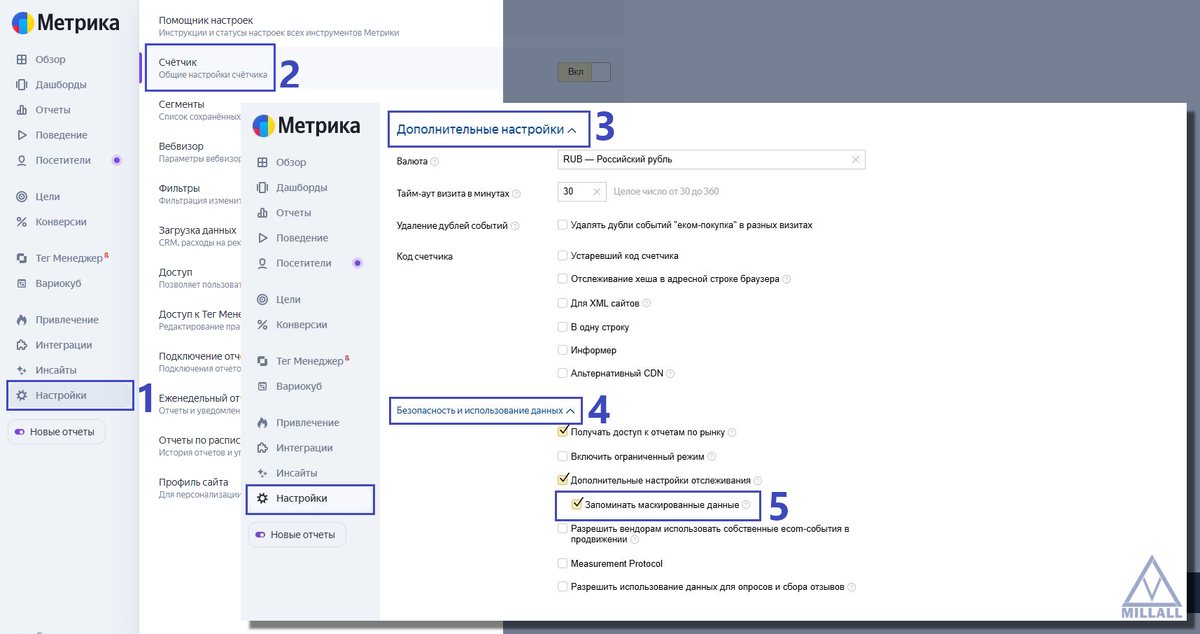Viewport: 1200px width, 634px height.
Task: Click the Метрика logo in the back window
Action: (x=65, y=24)
